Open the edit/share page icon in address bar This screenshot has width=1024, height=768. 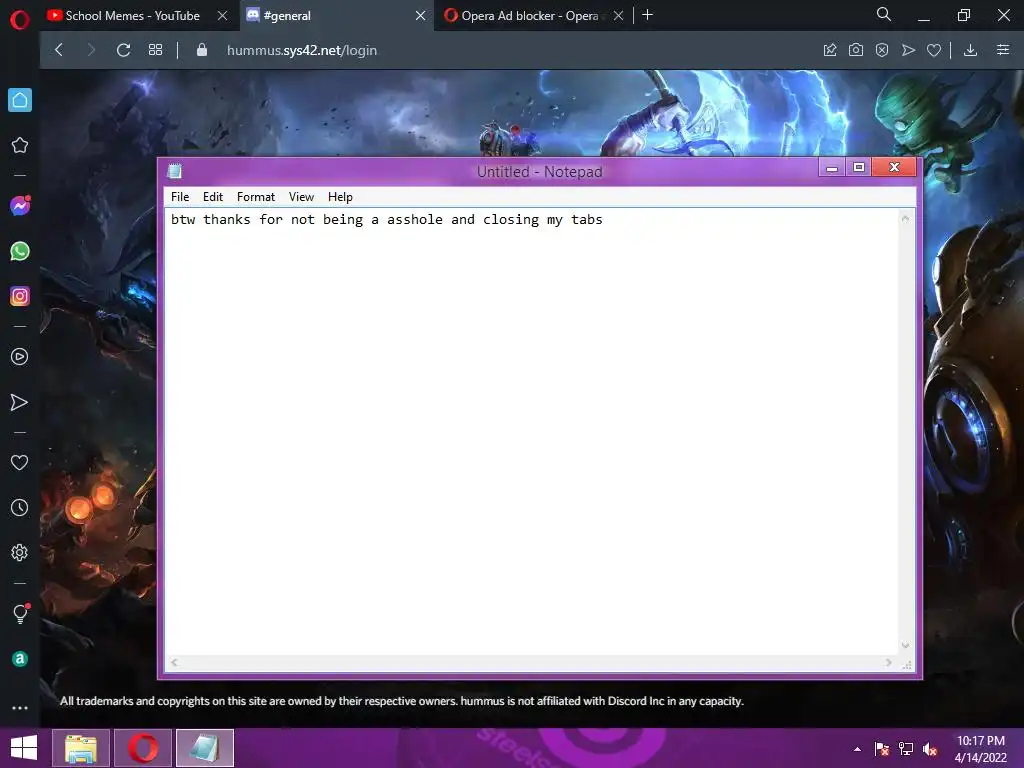[830, 50]
